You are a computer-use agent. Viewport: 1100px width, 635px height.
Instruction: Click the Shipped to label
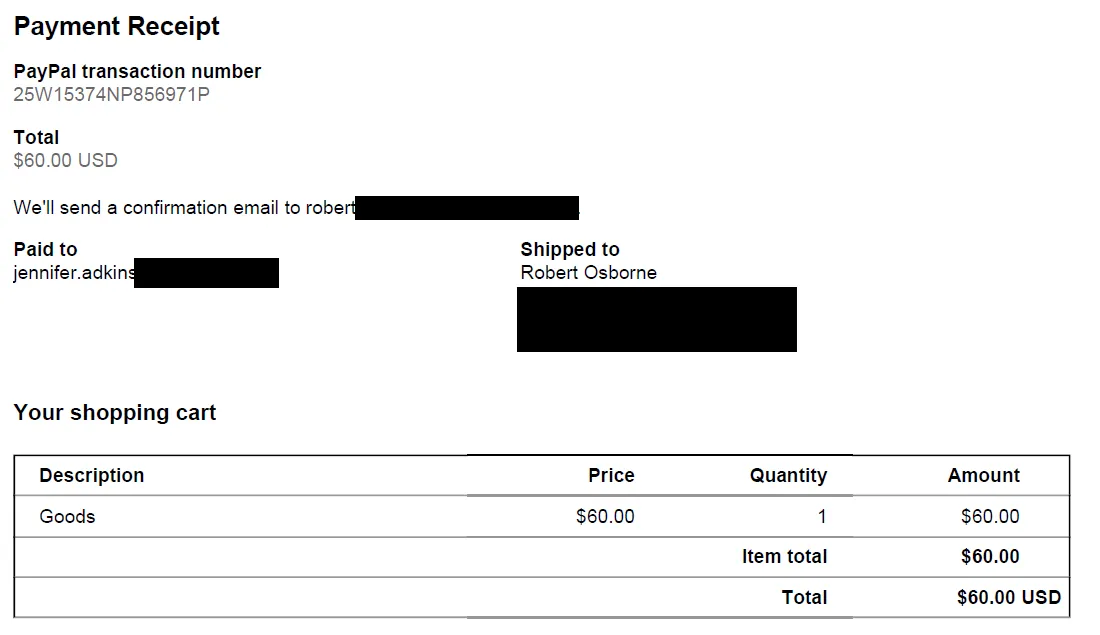coord(570,249)
